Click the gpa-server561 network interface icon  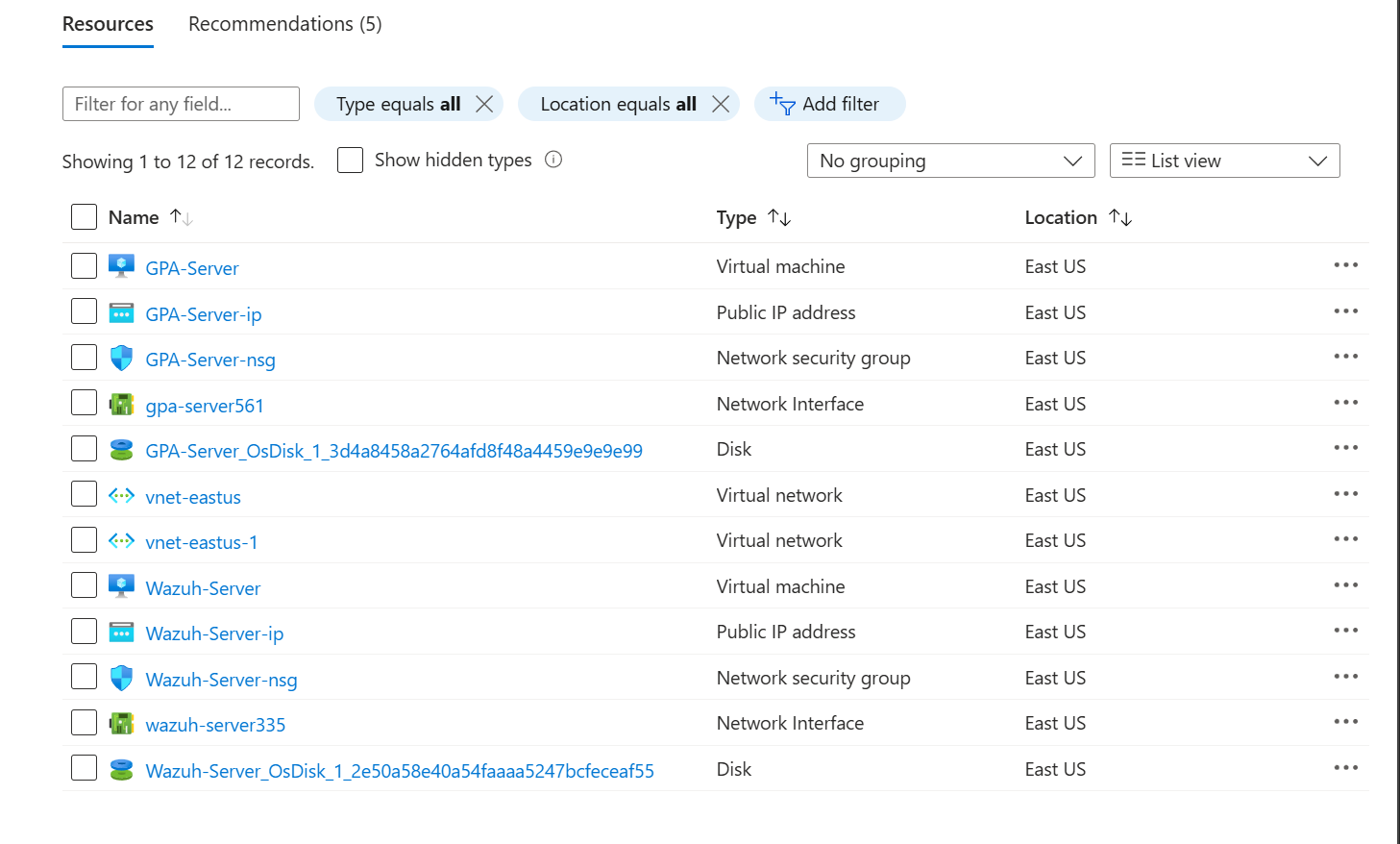121,404
